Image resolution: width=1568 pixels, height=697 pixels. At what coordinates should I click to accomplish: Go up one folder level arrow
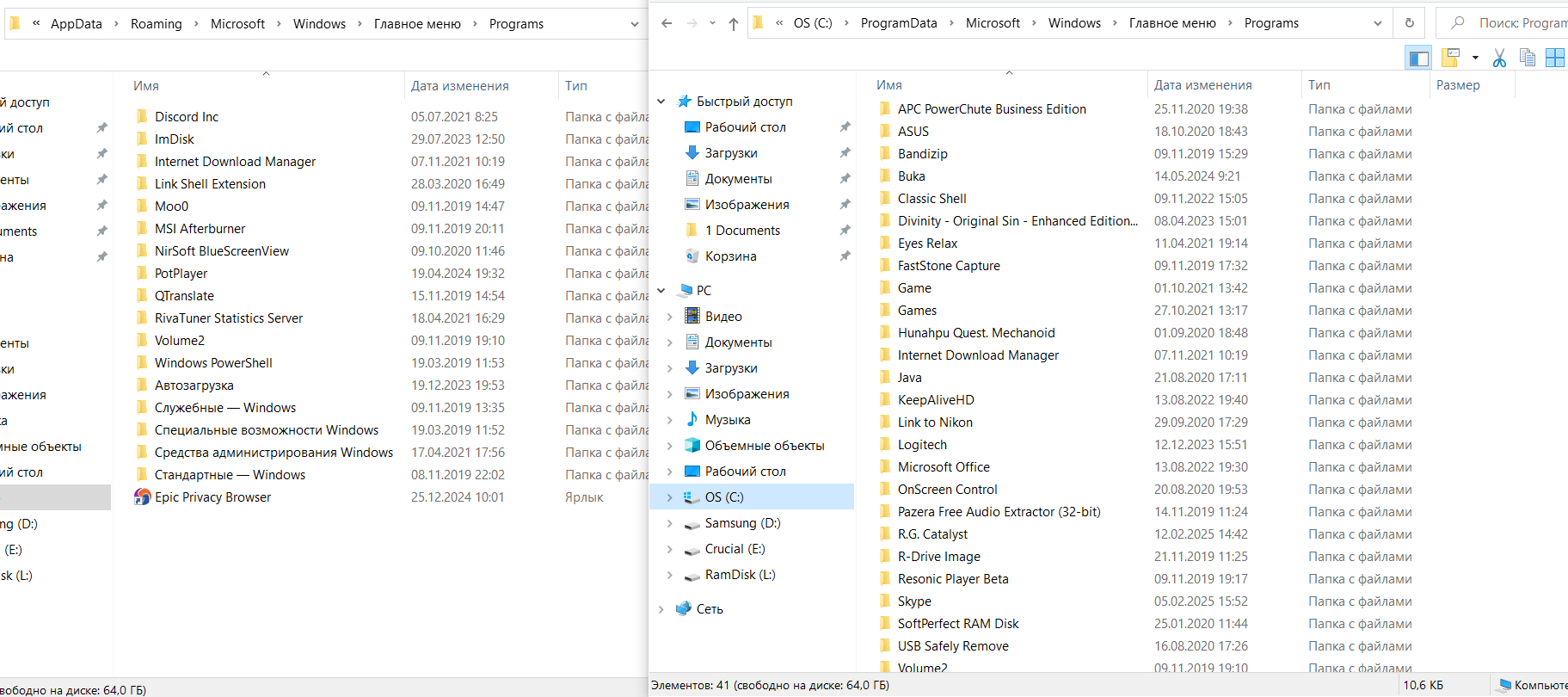(x=733, y=23)
